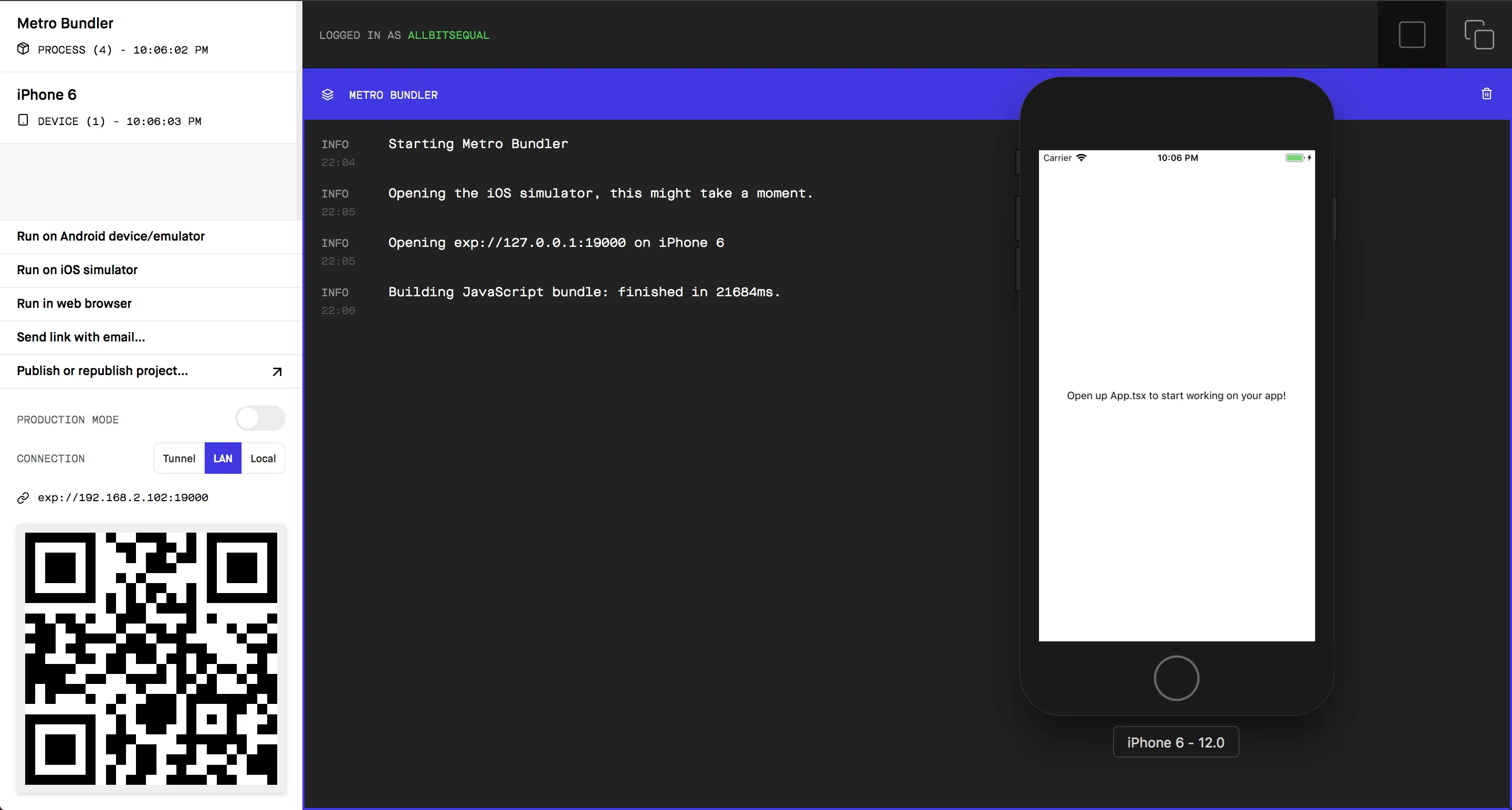Select the METRO BUNDLER log tab
This screenshot has height=810, width=1512.
point(393,95)
